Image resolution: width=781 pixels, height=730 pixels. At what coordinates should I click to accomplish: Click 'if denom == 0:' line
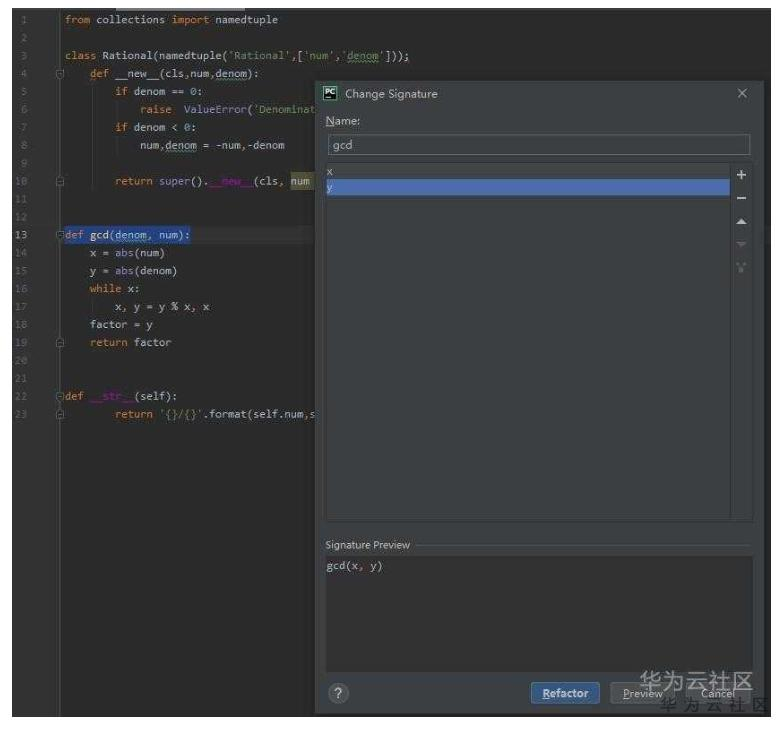click(x=158, y=92)
